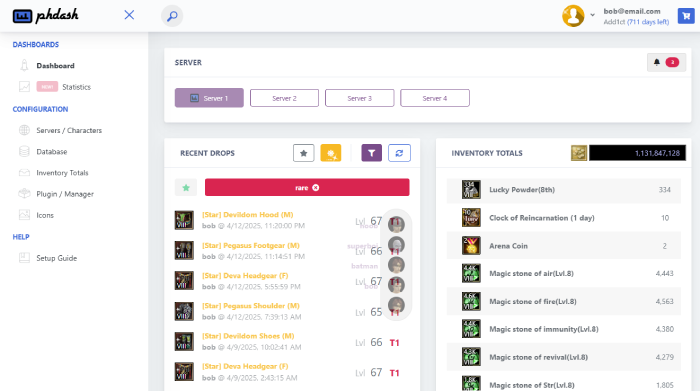The width and height of the screenshot is (700, 391).
Task: Click the refresh recent drops icon
Action: 399,153
